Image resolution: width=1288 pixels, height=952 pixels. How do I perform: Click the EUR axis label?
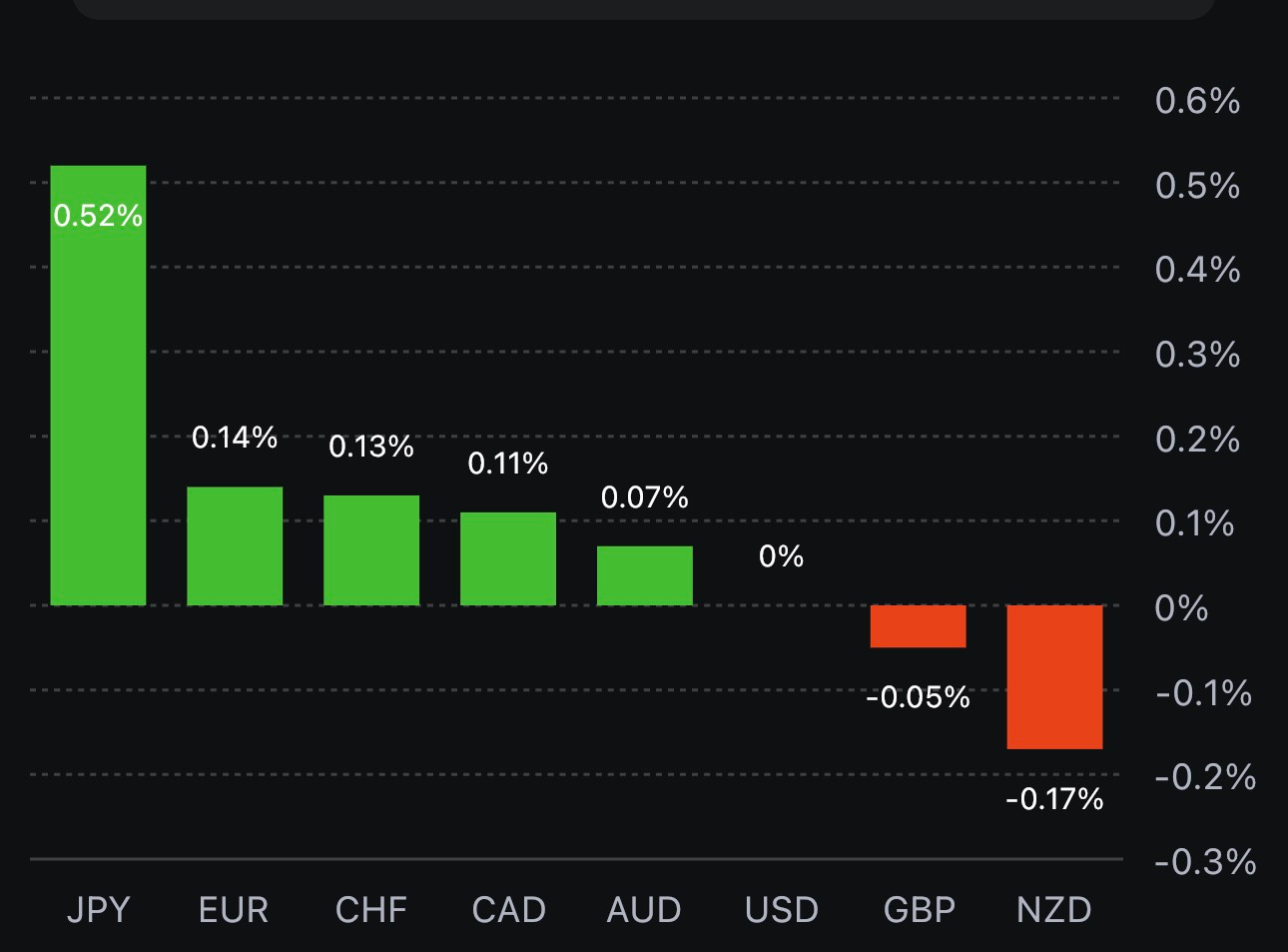pyautogui.click(x=234, y=910)
